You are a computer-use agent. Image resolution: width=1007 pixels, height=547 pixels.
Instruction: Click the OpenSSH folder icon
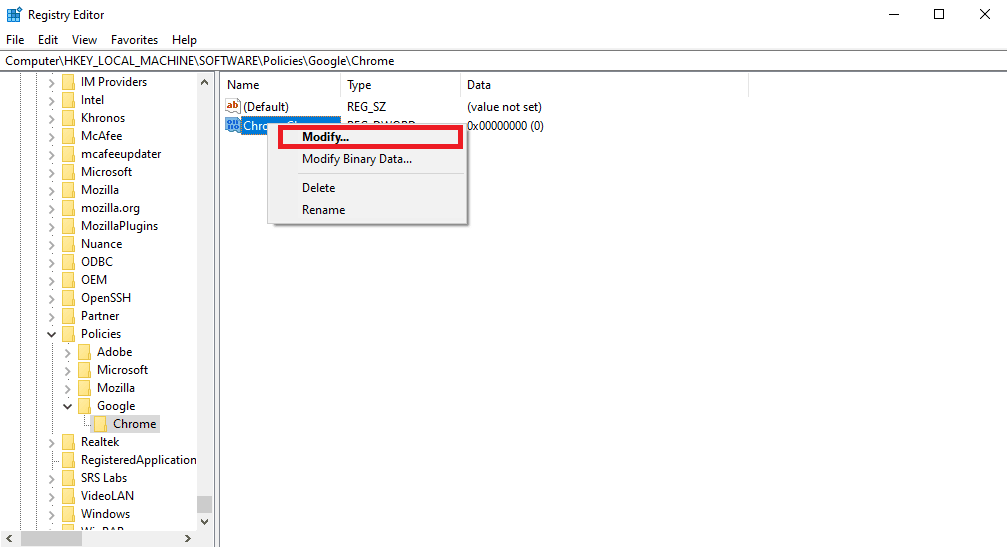(69, 298)
